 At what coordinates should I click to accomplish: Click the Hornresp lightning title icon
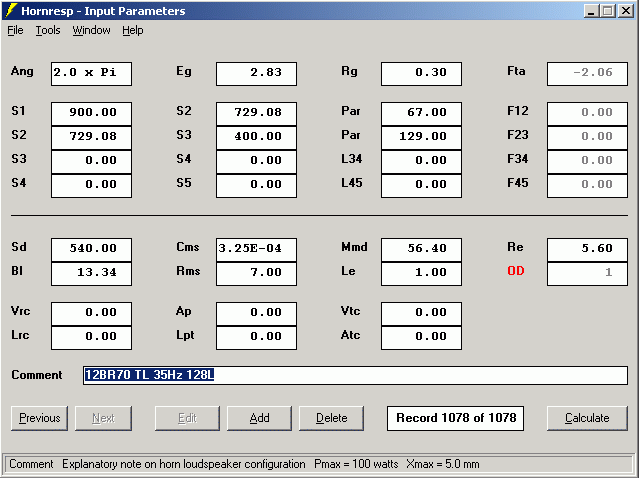[11, 11]
